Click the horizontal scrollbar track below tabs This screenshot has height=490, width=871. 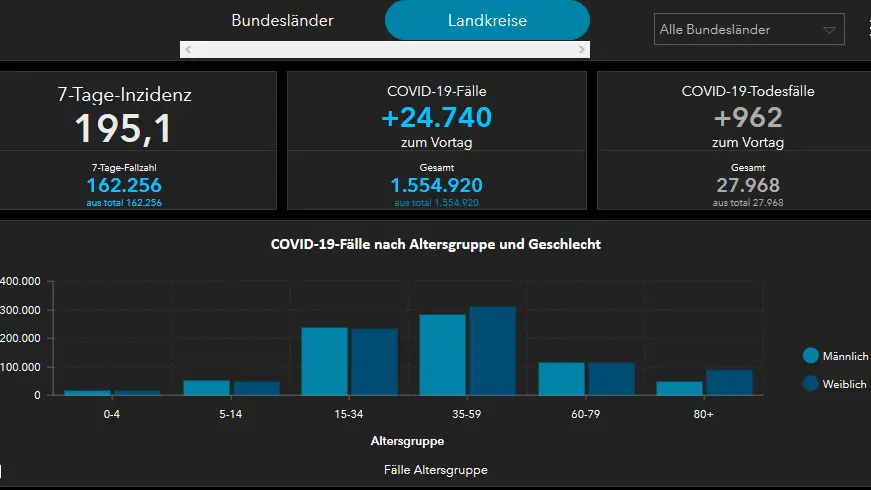385,49
